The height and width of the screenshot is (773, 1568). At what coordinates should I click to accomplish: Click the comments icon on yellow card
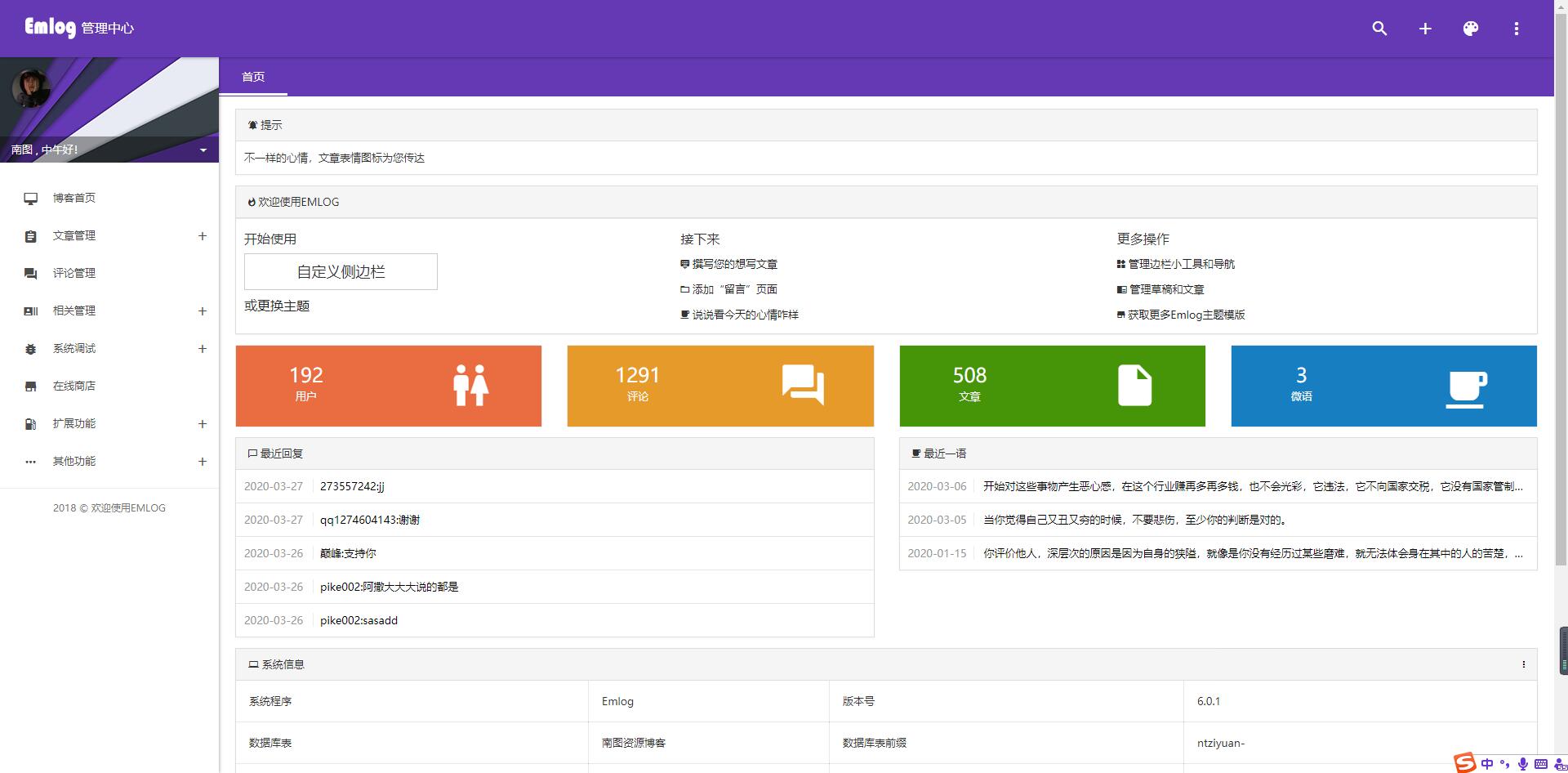tap(803, 385)
